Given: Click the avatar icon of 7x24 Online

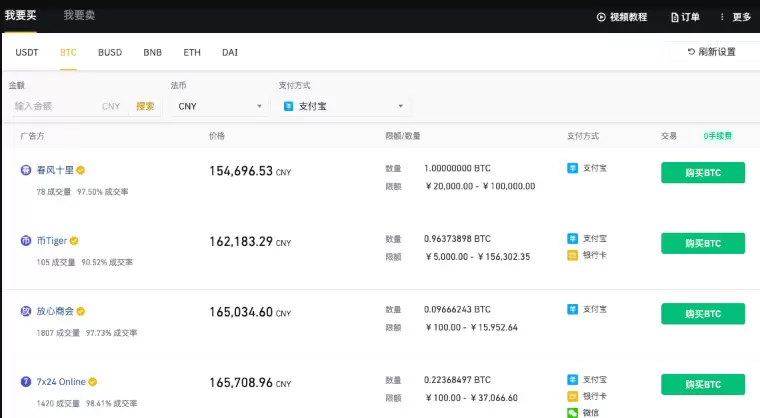Looking at the screenshot, I should tap(26, 382).
